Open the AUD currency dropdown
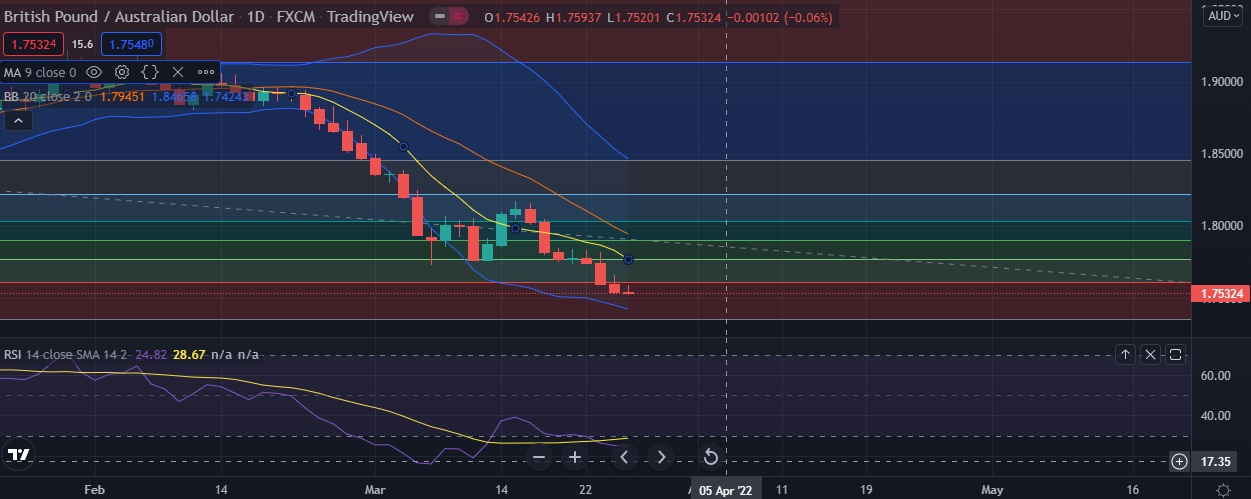This screenshot has height=499, width=1251. 1222,15
